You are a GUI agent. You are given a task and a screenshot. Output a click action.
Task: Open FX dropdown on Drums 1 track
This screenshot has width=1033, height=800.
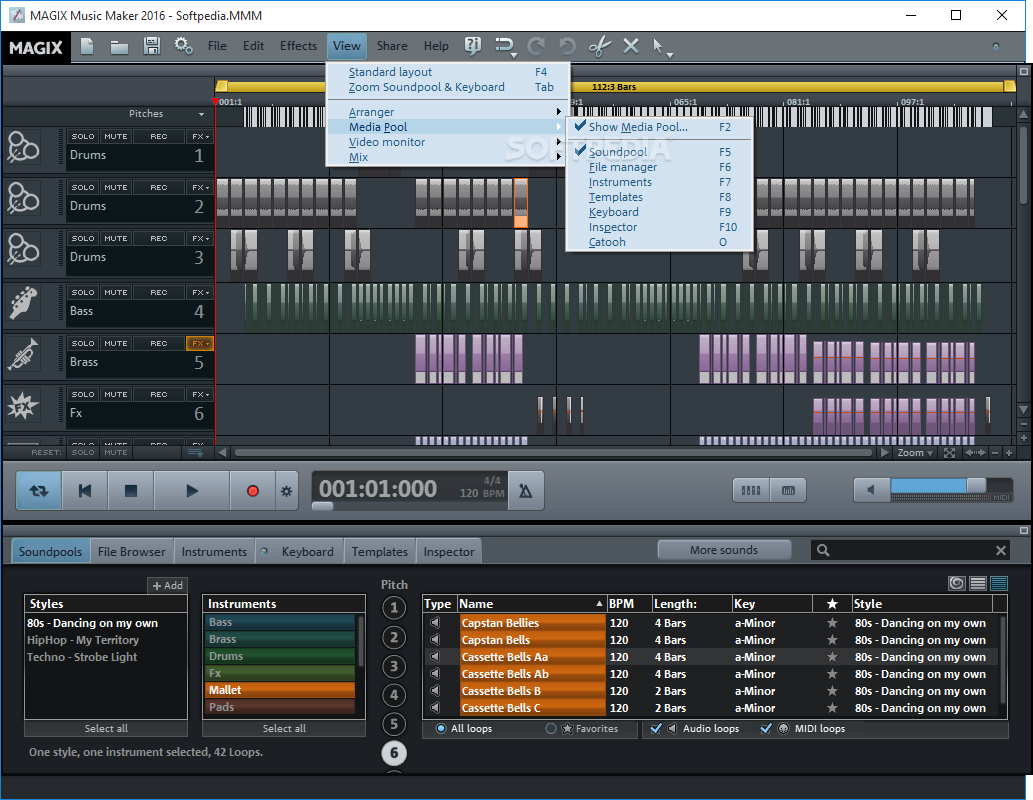200,136
